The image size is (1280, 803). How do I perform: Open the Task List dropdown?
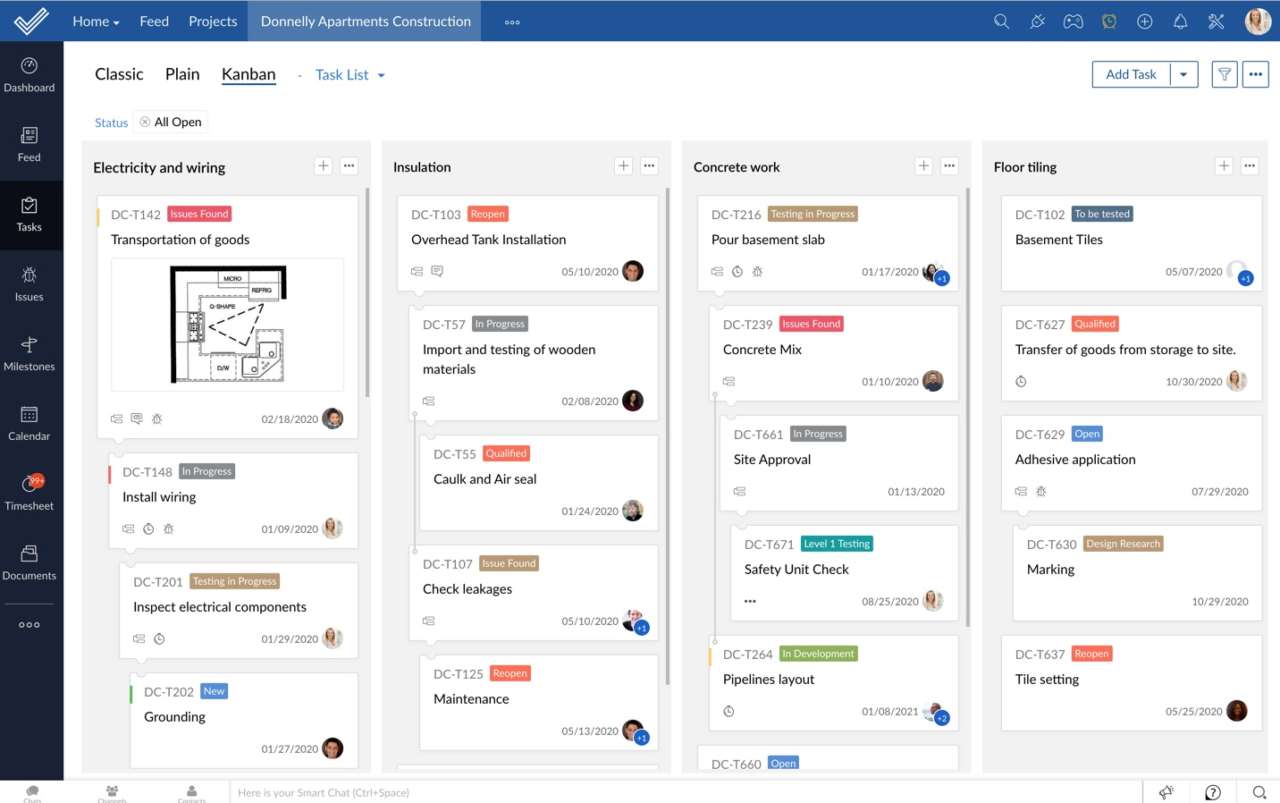point(349,74)
